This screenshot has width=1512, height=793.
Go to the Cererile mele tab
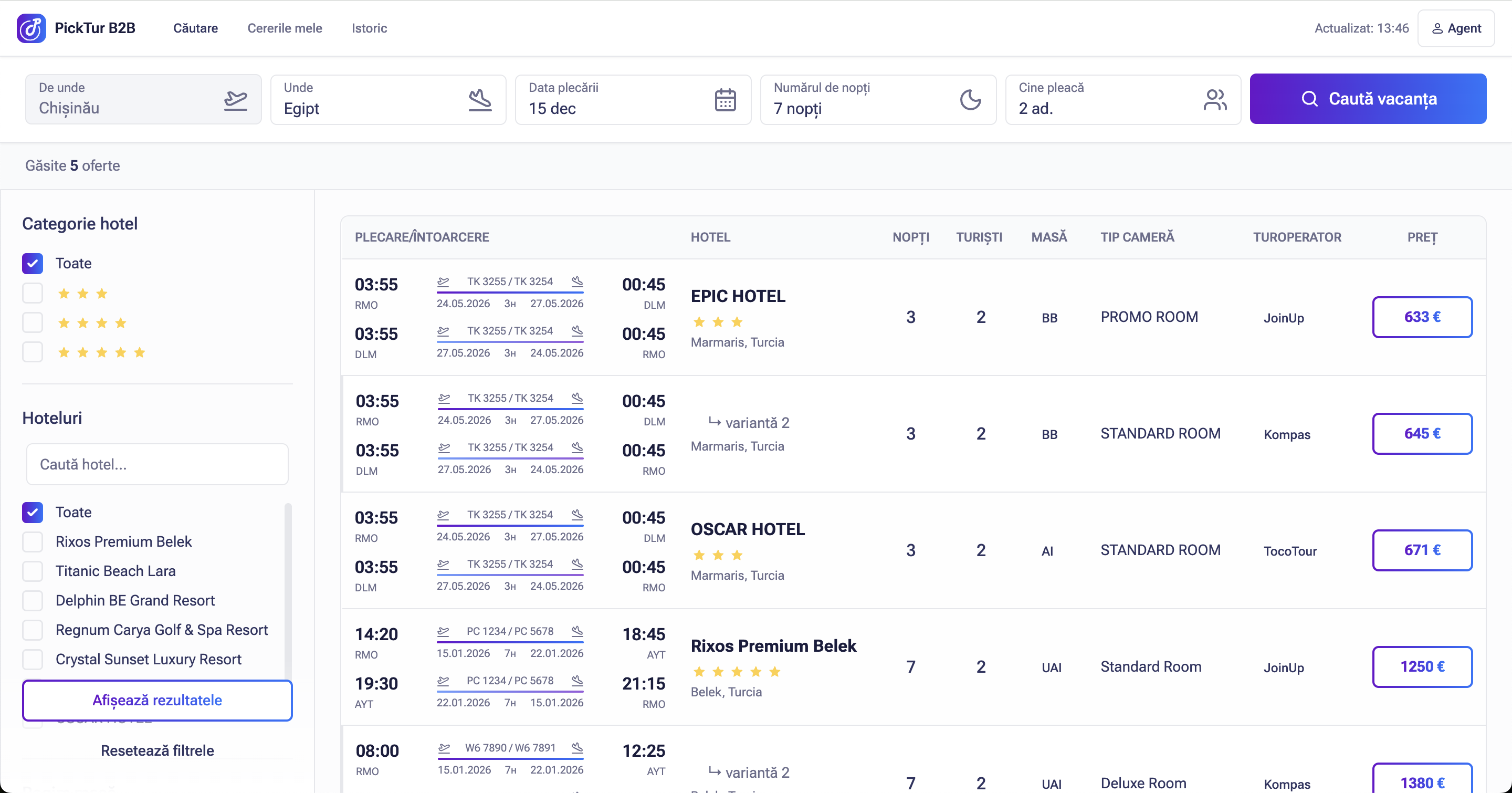pyautogui.click(x=285, y=28)
